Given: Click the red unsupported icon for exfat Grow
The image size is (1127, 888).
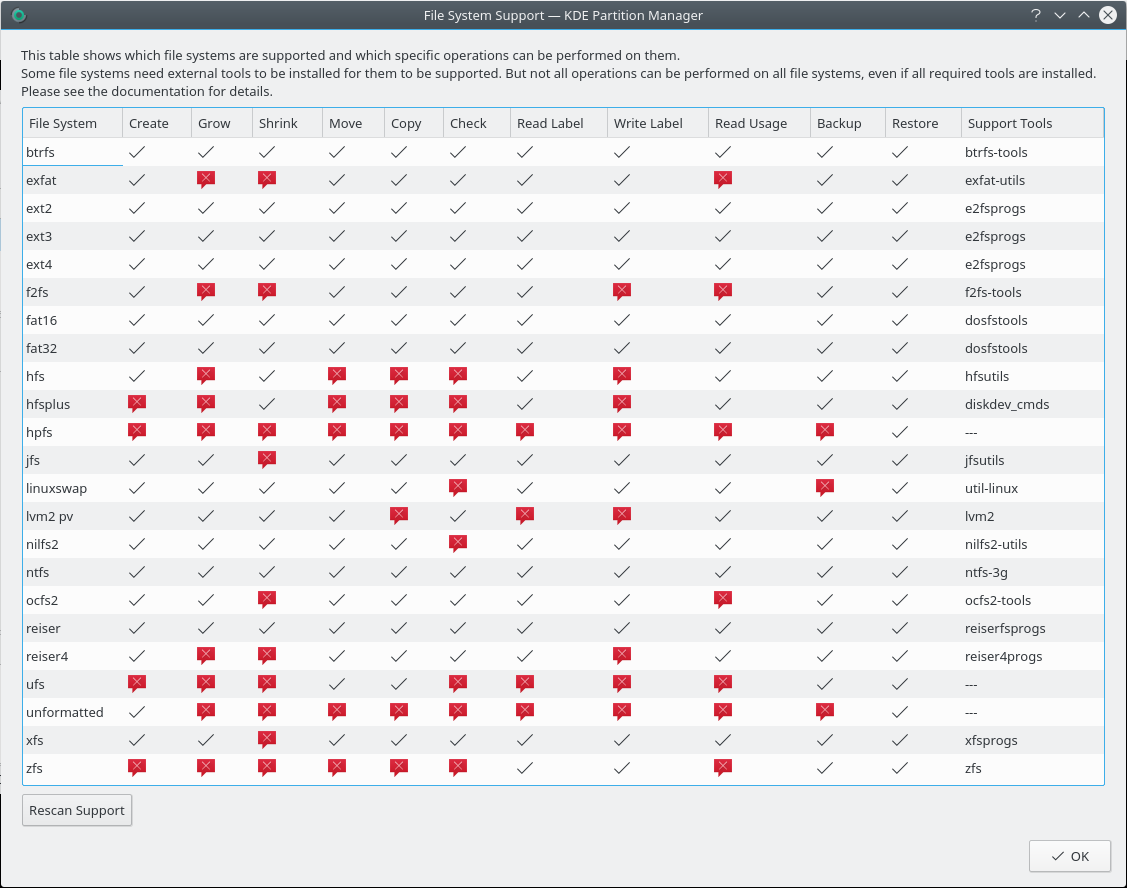Looking at the screenshot, I should (206, 180).
